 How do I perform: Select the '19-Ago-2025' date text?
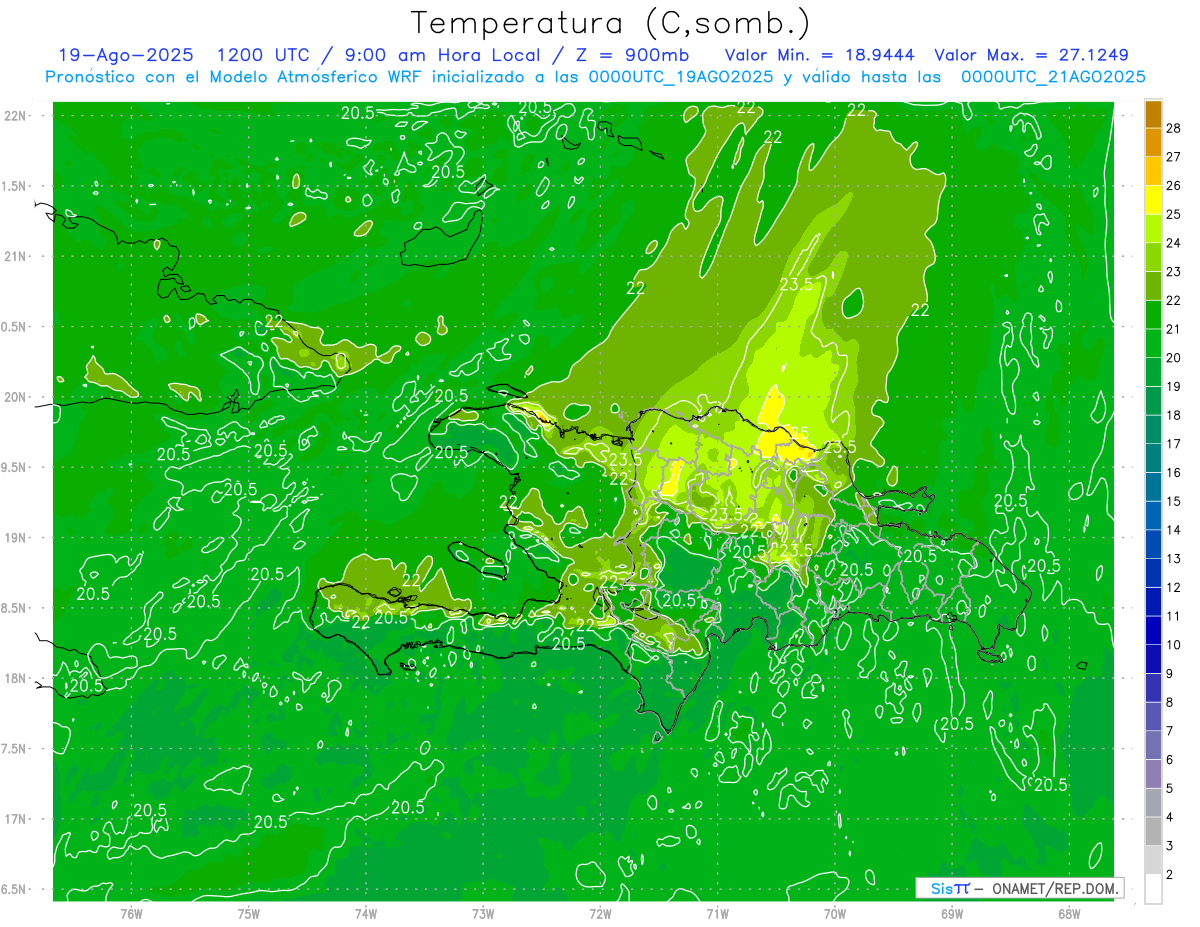(x=126, y=55)
